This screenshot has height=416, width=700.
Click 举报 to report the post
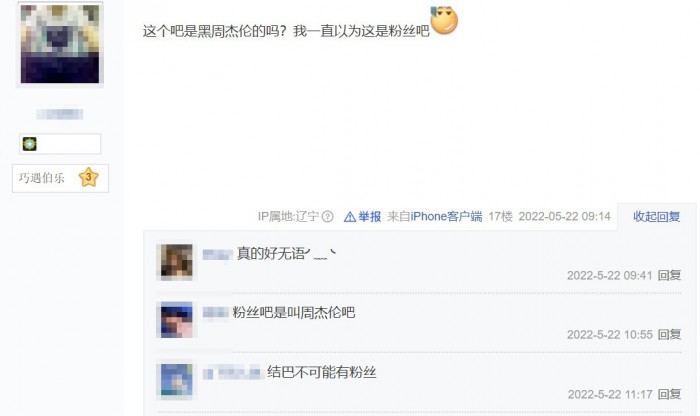[370, 217]
